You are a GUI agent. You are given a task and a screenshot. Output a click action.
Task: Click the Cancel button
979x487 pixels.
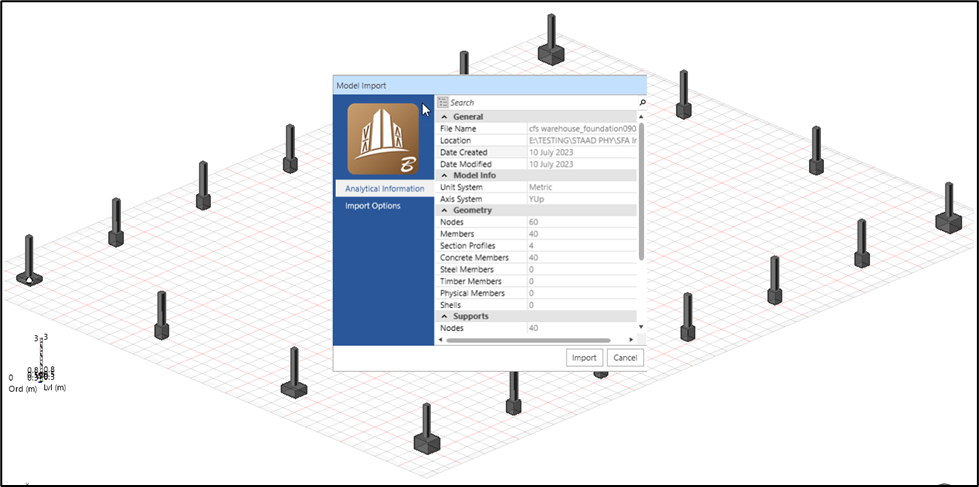tap(625, 358)
